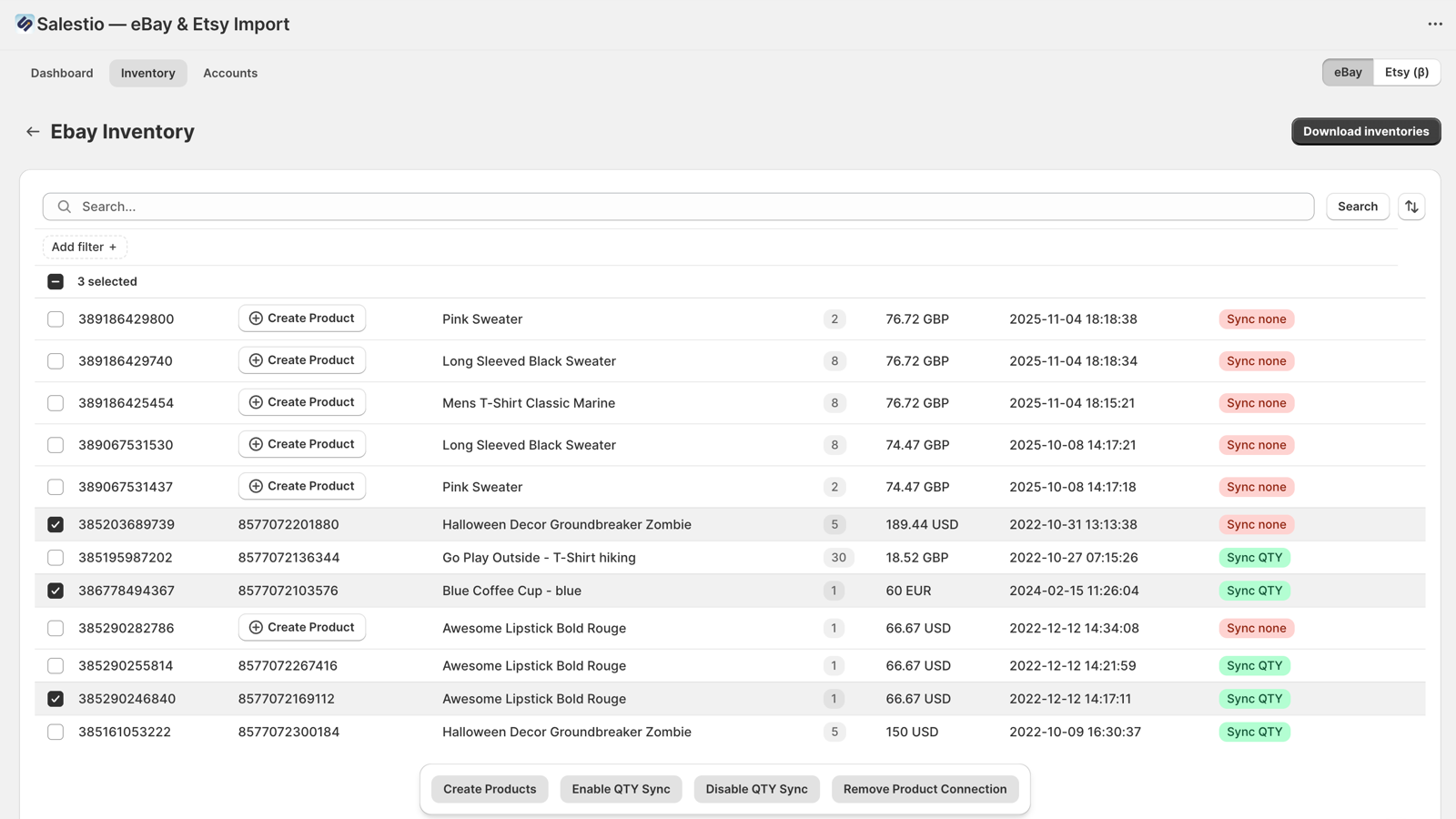
Task: Click Sync QTY badge for Blue Coffee Cup
Action: click(1253, 591)
